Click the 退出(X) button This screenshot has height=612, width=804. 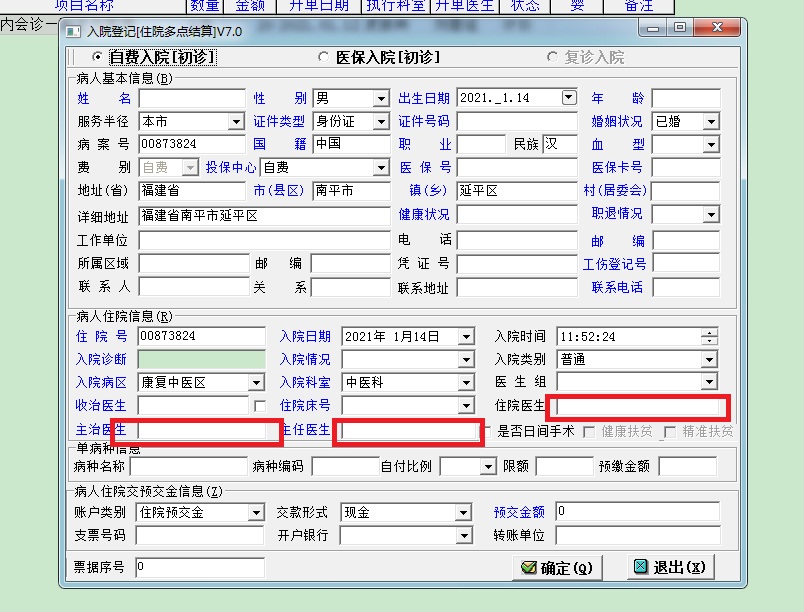(x=671, y=567)
